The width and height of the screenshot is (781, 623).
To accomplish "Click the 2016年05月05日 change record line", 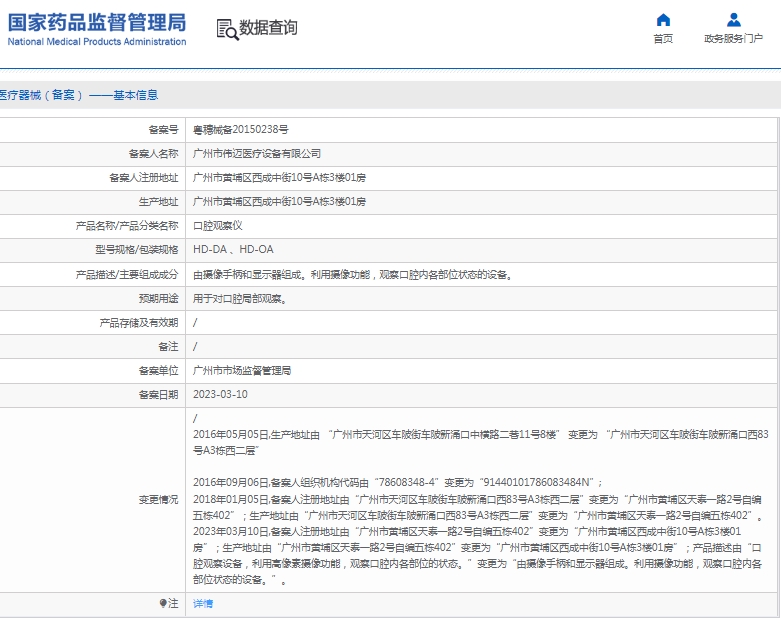I will point(481,442).
